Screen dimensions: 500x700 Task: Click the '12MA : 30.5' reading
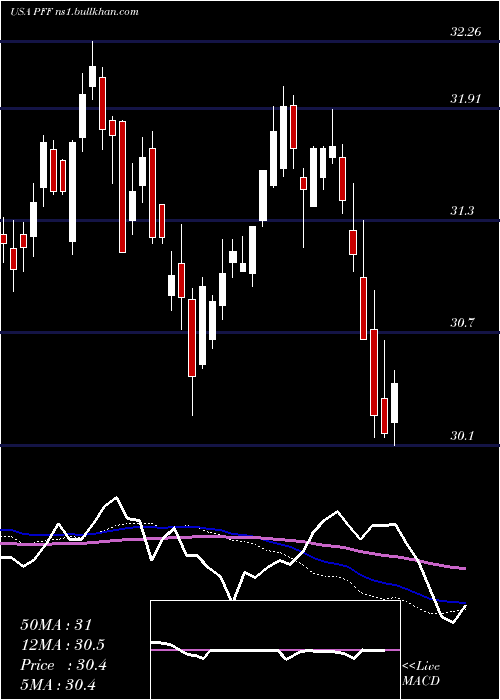pos(63,645)
